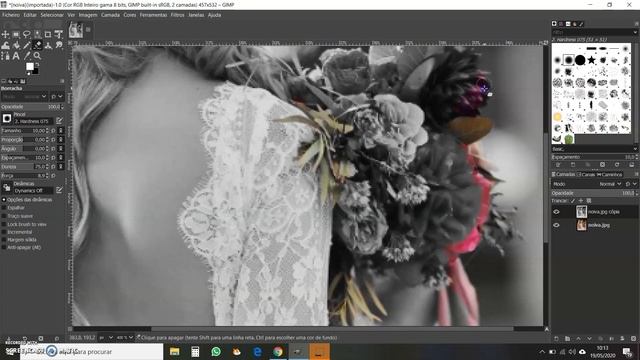Open the status bar units dropdown

pos(106,338)
